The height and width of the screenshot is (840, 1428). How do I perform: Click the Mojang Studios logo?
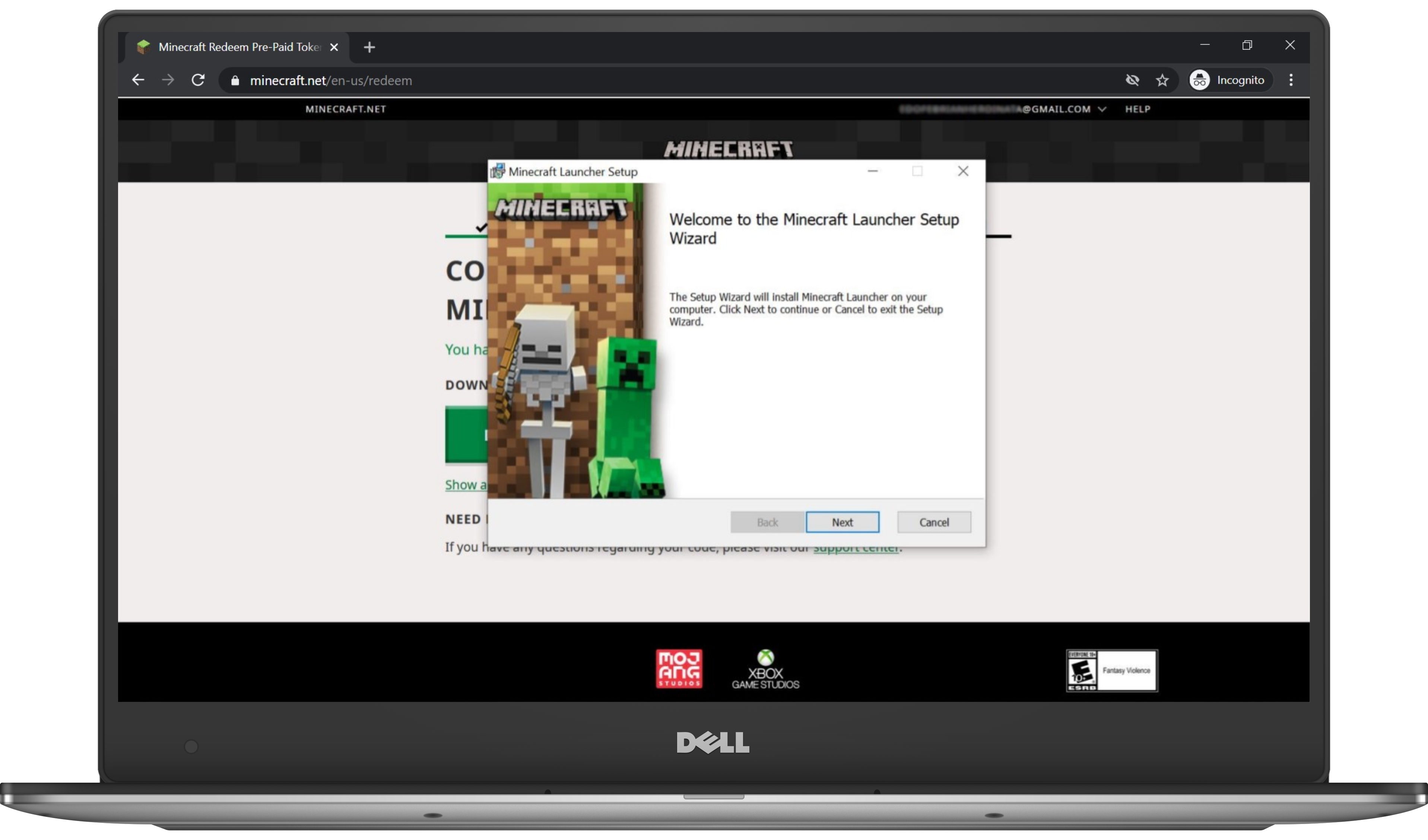pyautogui.click(x=678, y=669)
